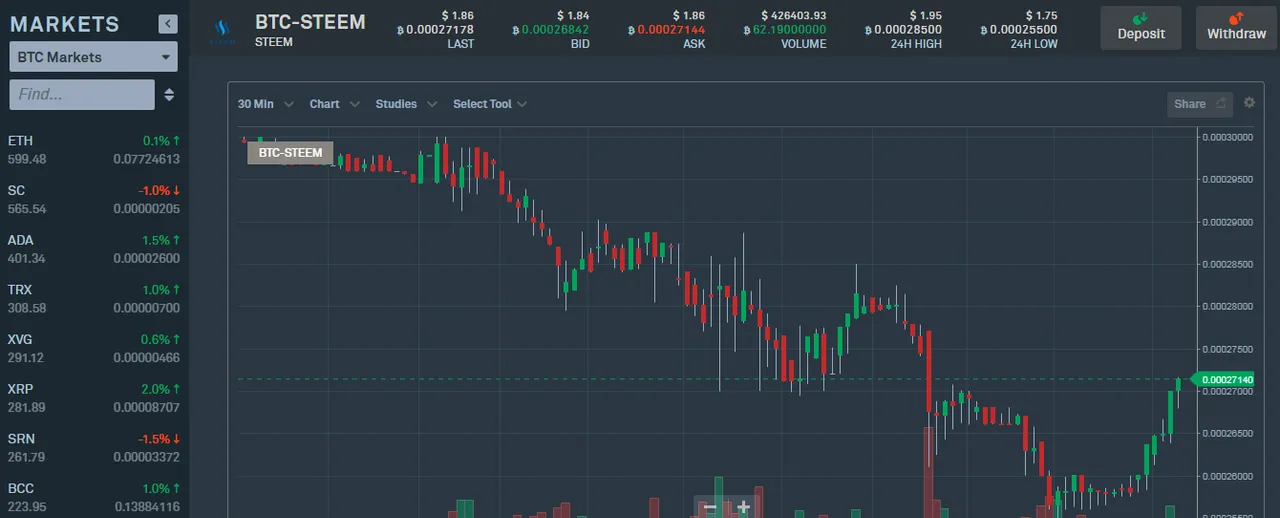Click the Deposit button
1280x518 pixels.
1141,28
